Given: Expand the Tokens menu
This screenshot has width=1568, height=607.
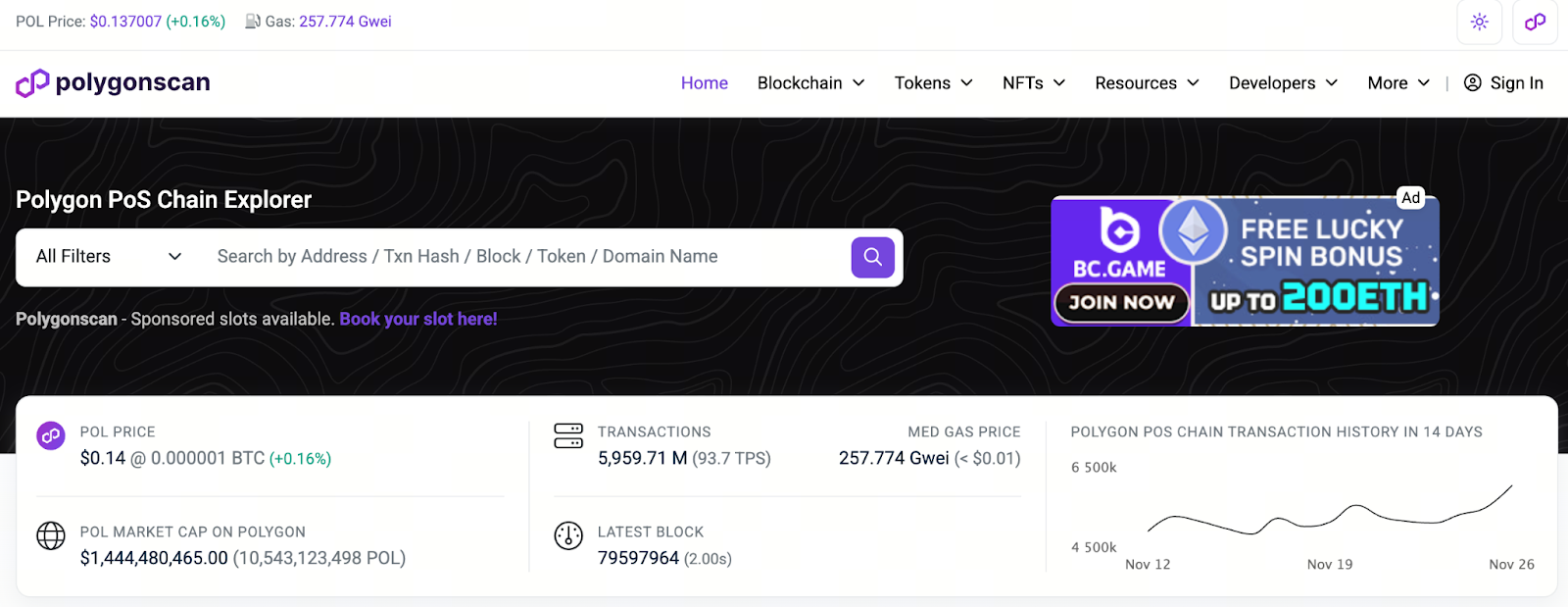Looking at the screenshot, I should [x=933, y=83].
